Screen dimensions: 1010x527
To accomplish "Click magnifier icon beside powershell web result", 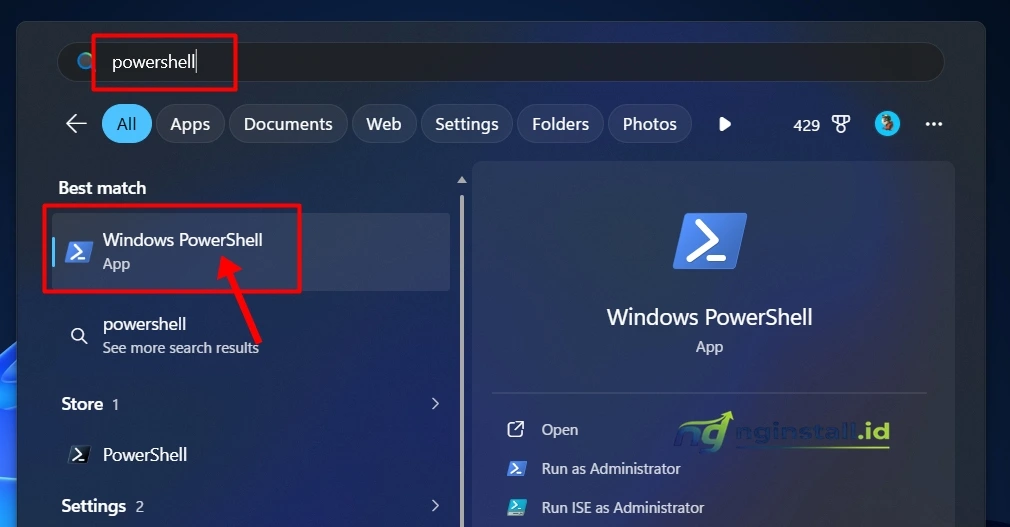I will pos(79,336).
